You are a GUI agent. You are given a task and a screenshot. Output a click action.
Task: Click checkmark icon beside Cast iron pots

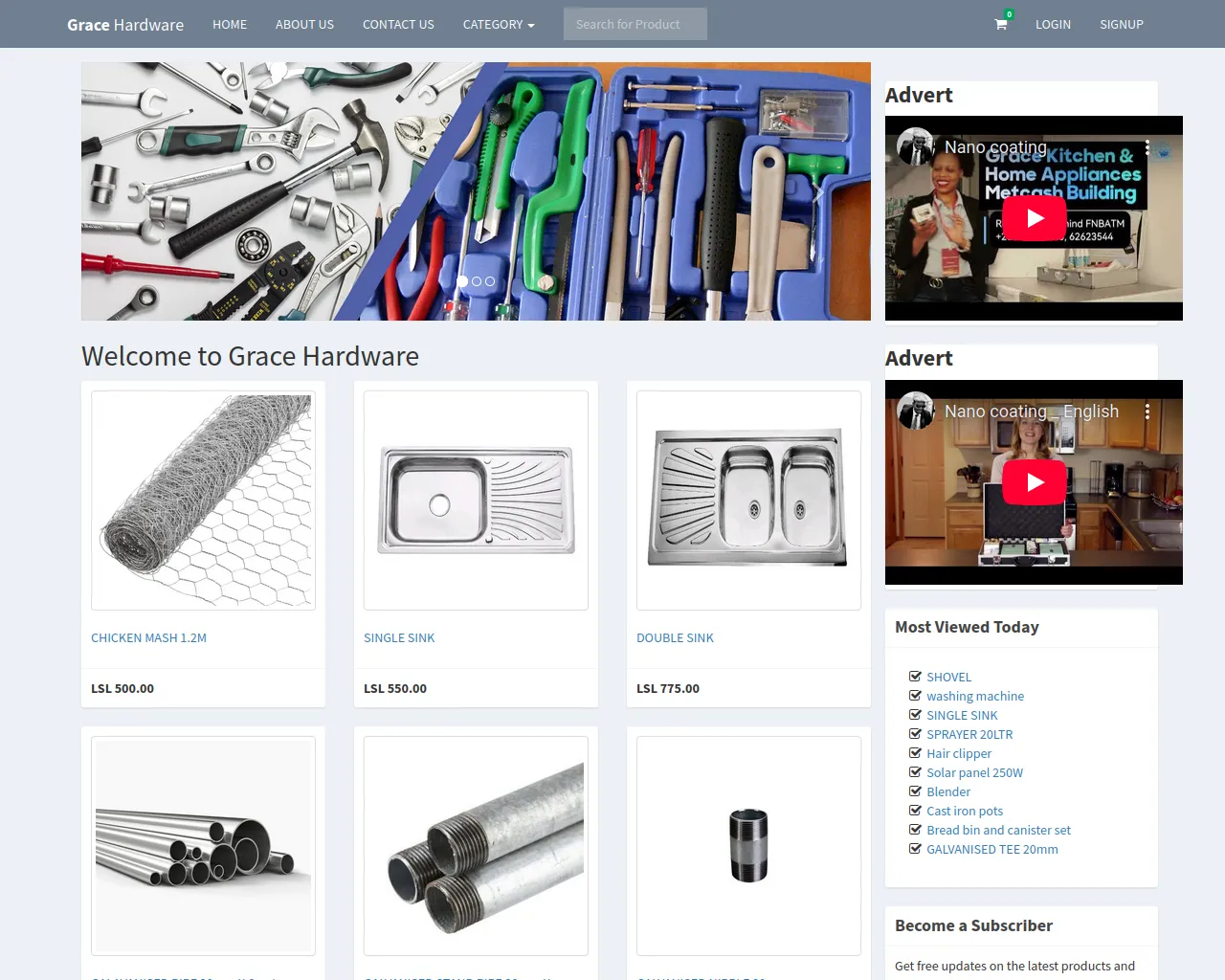click(915, 811)
